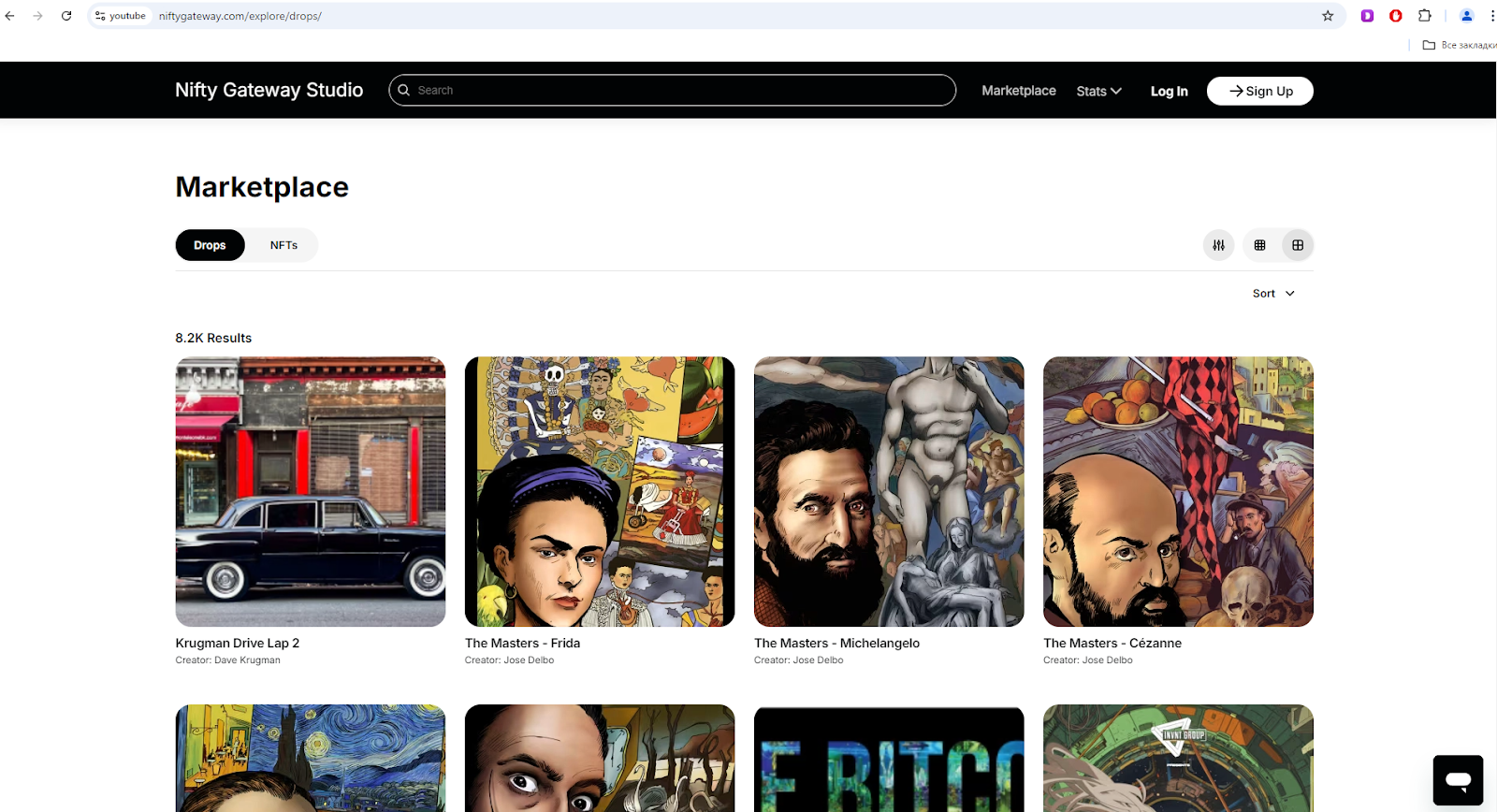
Task: Switch to the NFTs tab
Action: point(283,245)
